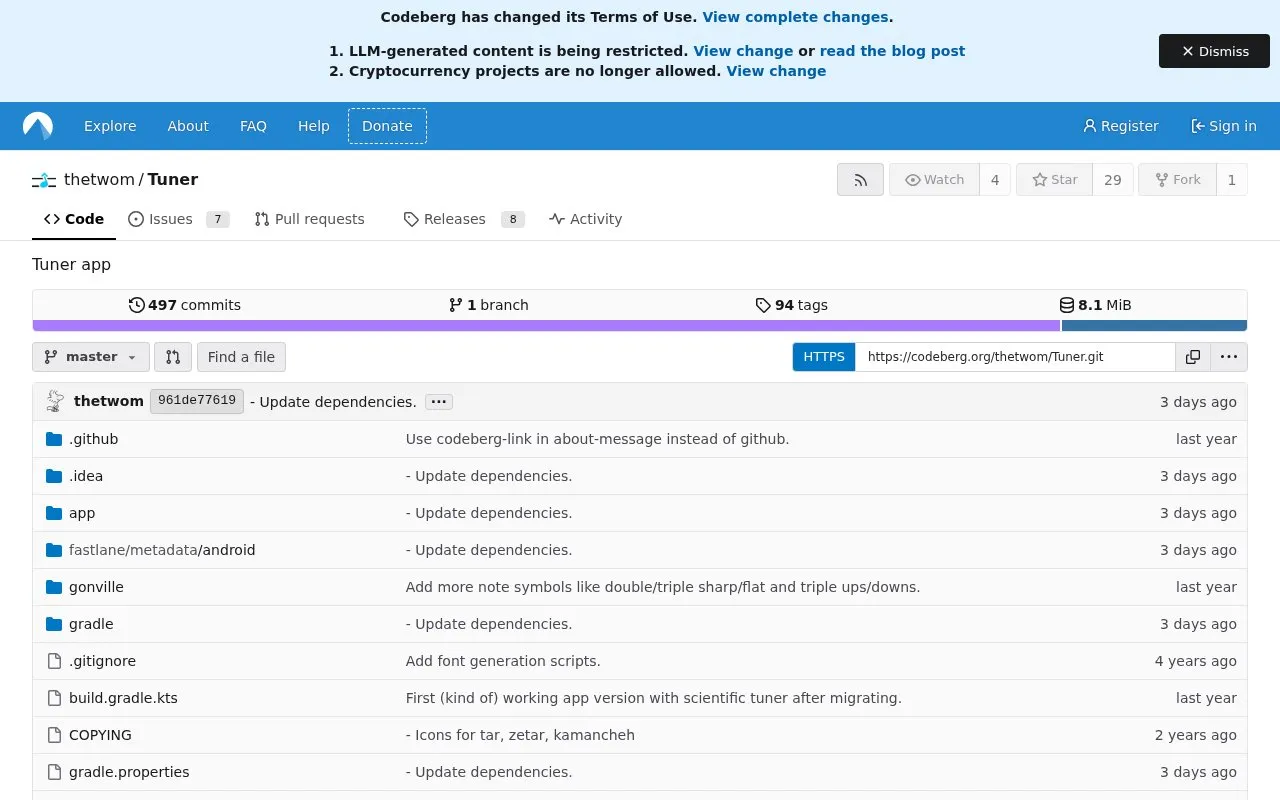Open the fastlane/metadata/android folder
The height and width of the screenshot is (800, 1280).
click(162, 550)
